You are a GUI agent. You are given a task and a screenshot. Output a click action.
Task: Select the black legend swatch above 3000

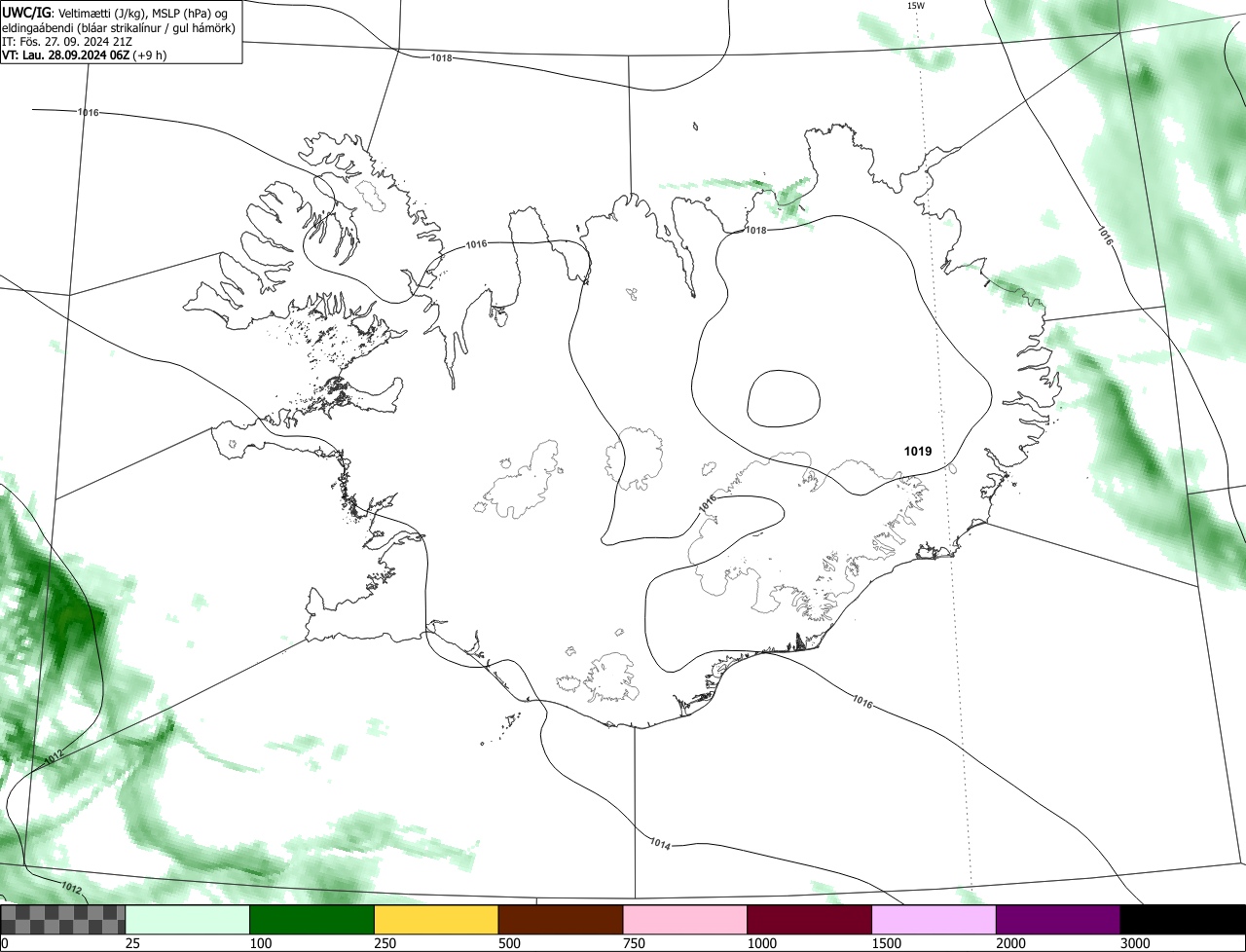(x=1183, y=920)
